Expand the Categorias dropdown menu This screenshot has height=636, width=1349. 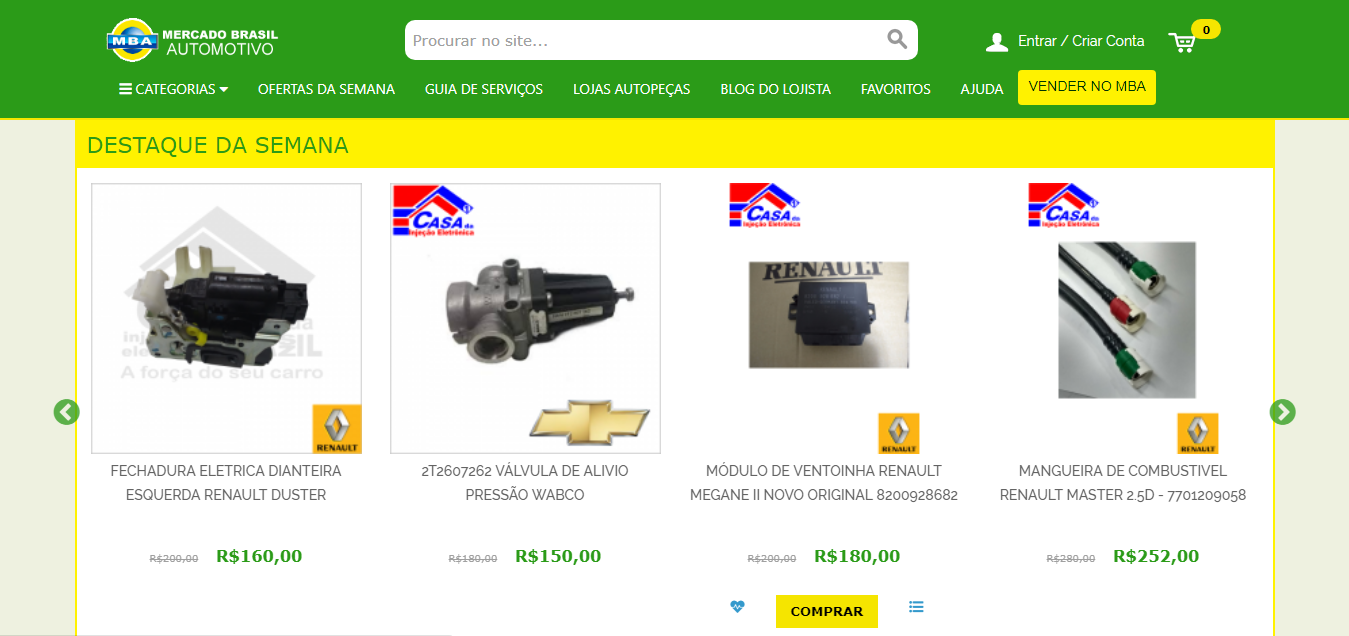(173, 89)
